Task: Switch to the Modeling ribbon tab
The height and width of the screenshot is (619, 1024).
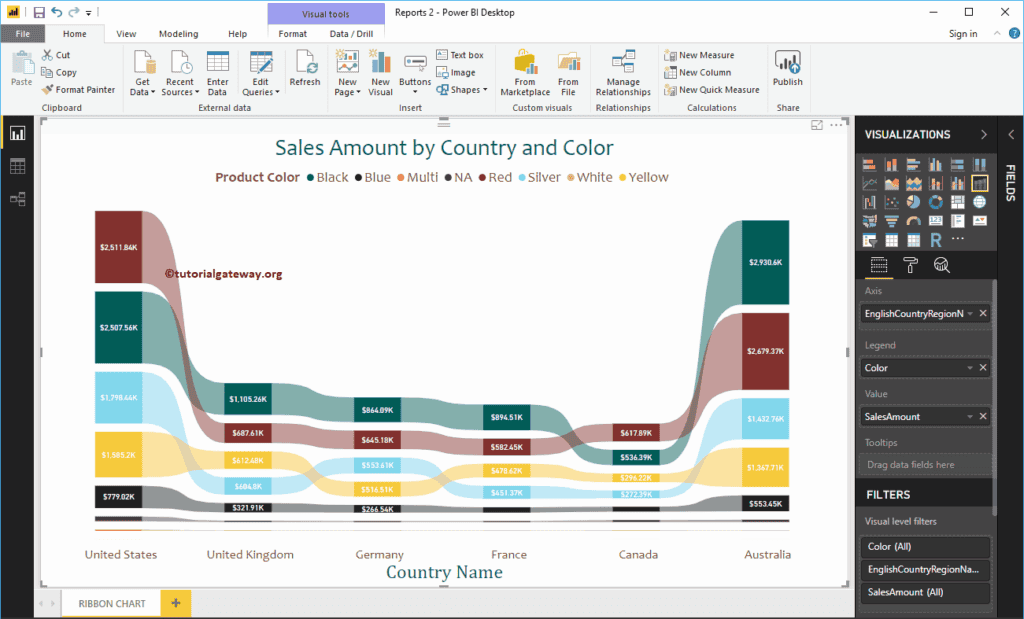Action: tap(178, 33)
